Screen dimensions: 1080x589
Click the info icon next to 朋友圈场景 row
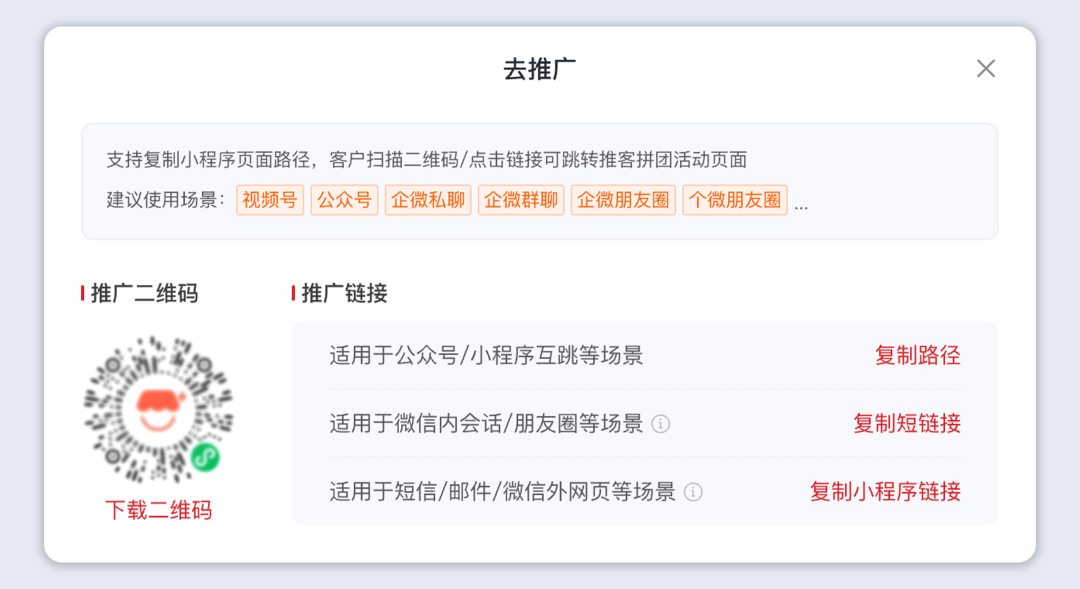click(x=661, y=424)
